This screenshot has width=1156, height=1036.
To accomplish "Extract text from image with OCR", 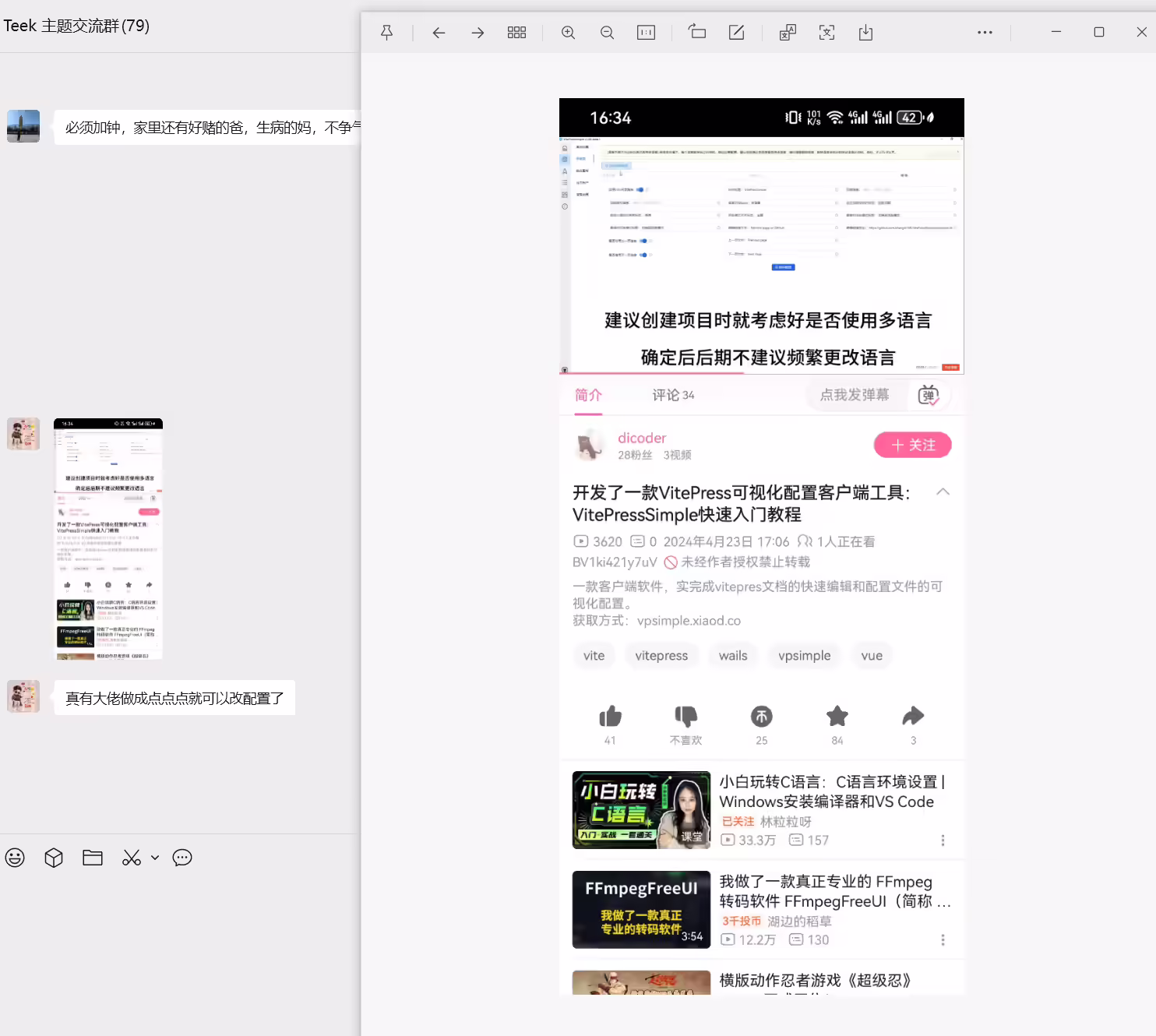I will point(826,33).
